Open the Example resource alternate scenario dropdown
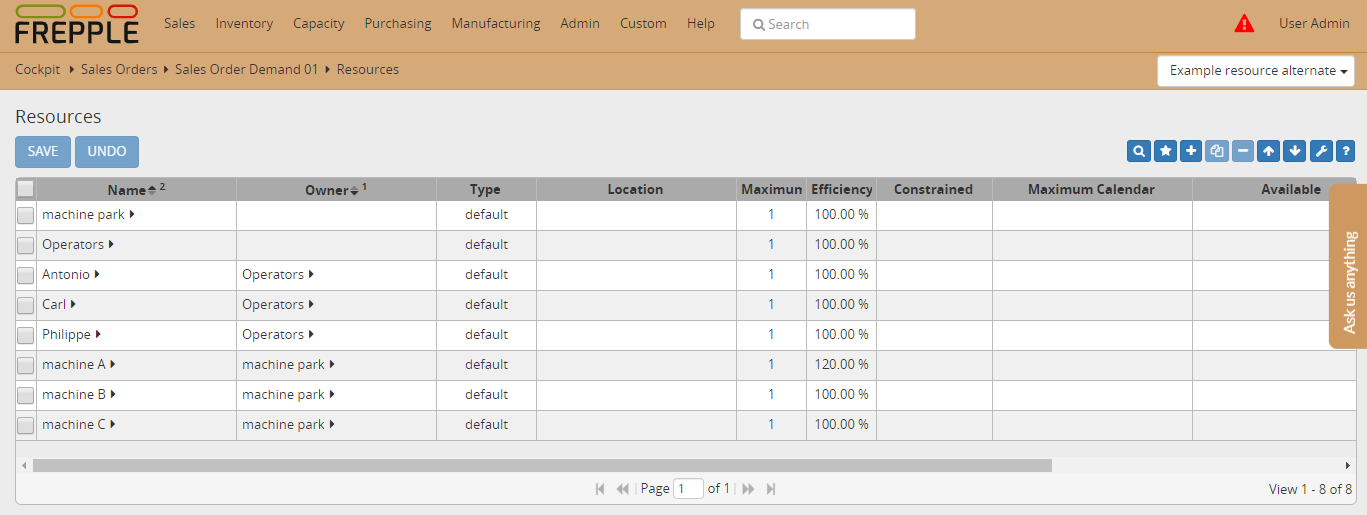 [x=1256, y=71]
